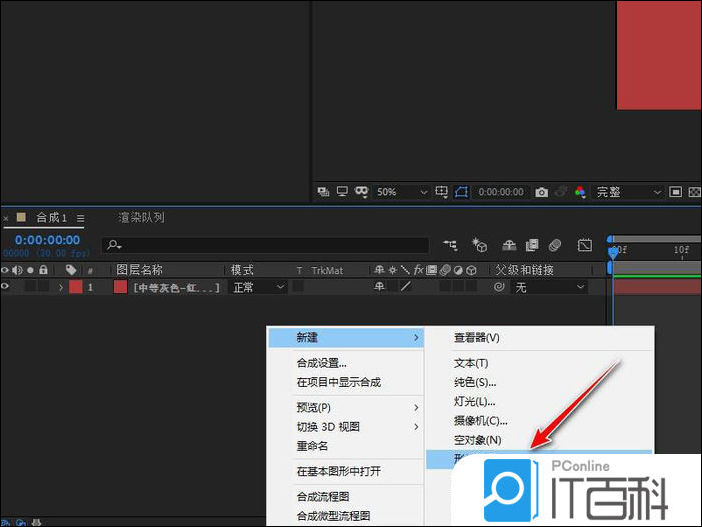Click the adjustment layer column header icon
Image resolution: width=702 pixels, height=527 pixels.
point(458,270)
